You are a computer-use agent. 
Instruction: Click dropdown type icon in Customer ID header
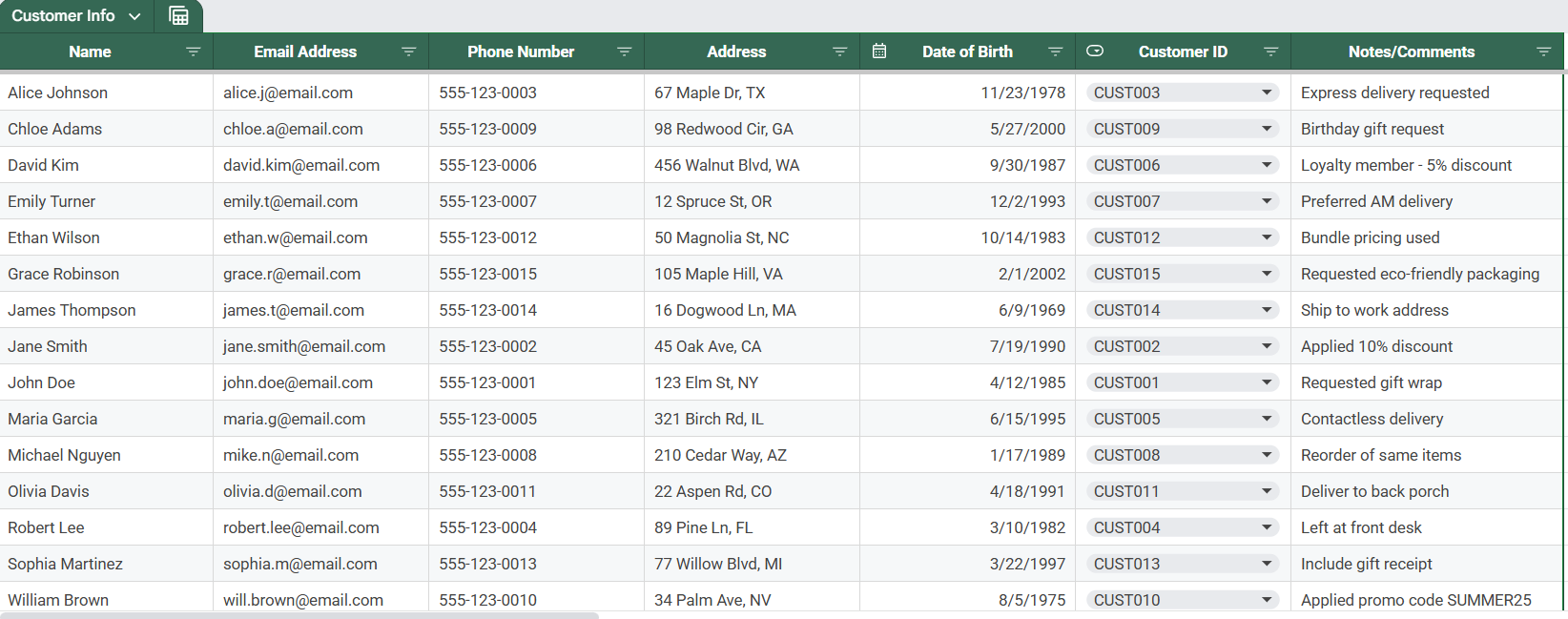coord(1095,52)
